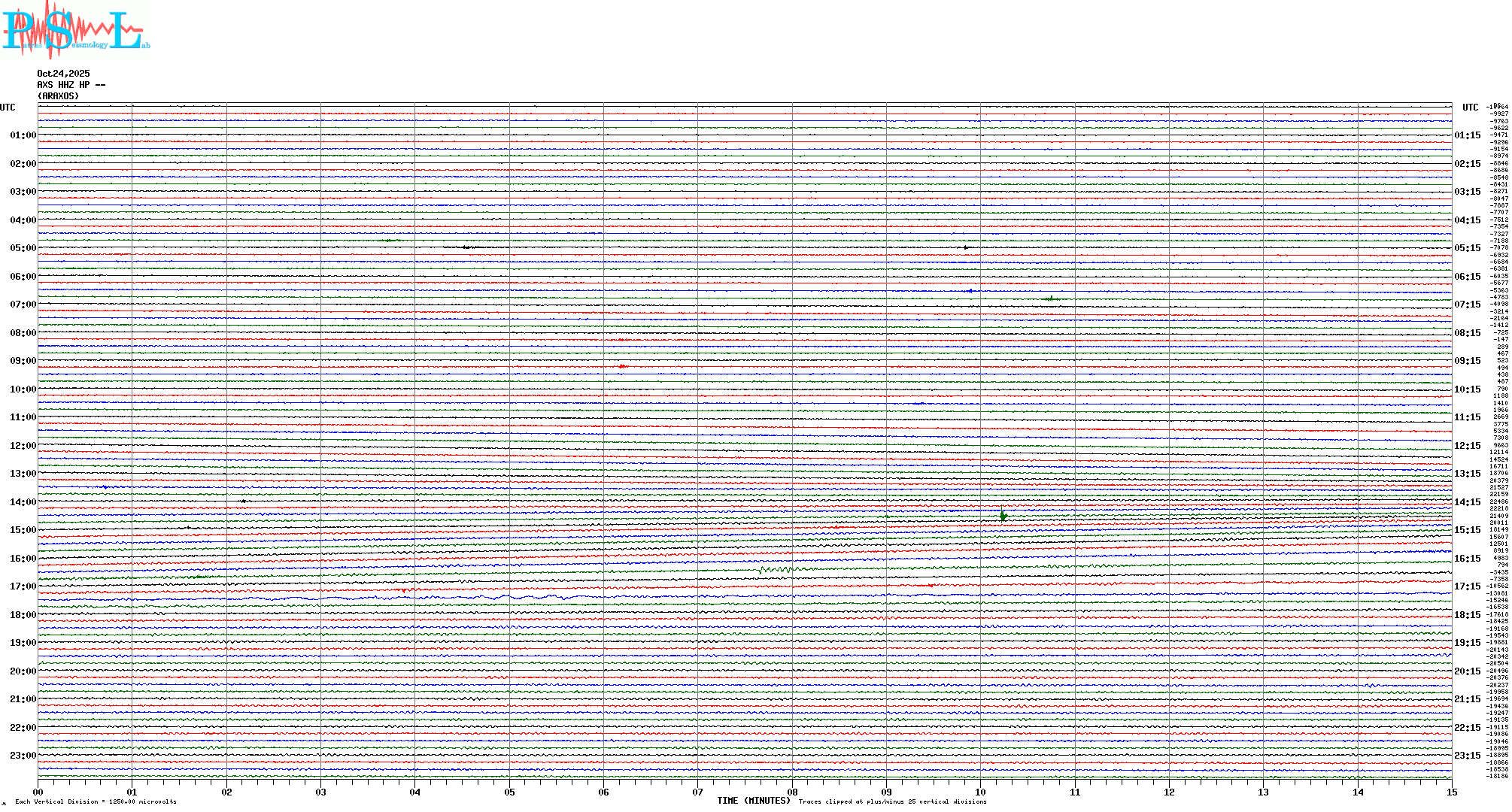Click the large green seismic spike near minute 10
The width and height of the screenshot is (1512, 812).
pos(1003,516)
